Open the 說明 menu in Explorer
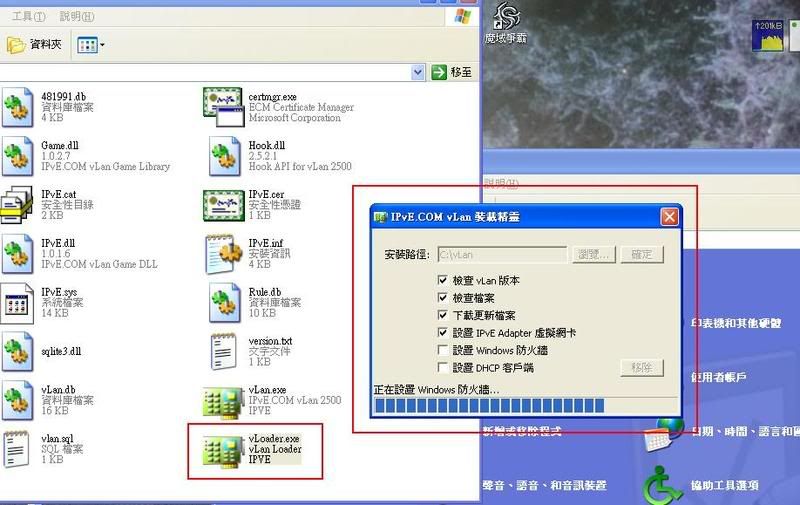The width and height of the screenshot is (800, 505). tap(77, 17)
